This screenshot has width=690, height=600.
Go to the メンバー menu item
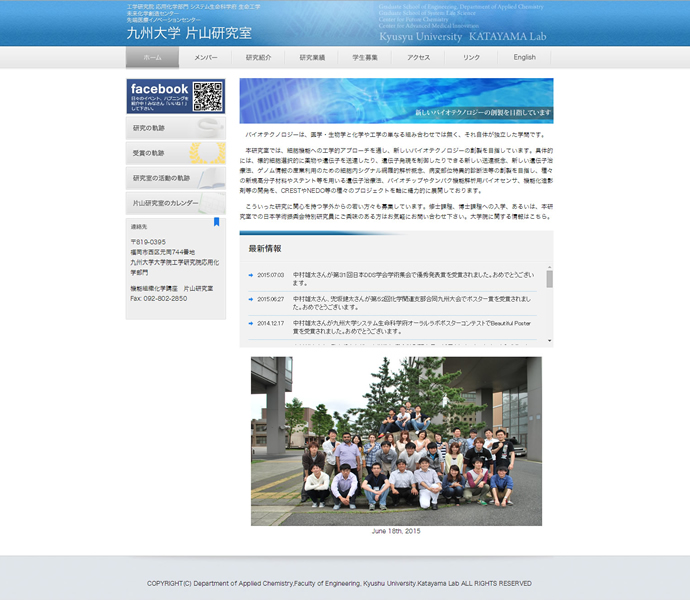[x=206, y=57]
